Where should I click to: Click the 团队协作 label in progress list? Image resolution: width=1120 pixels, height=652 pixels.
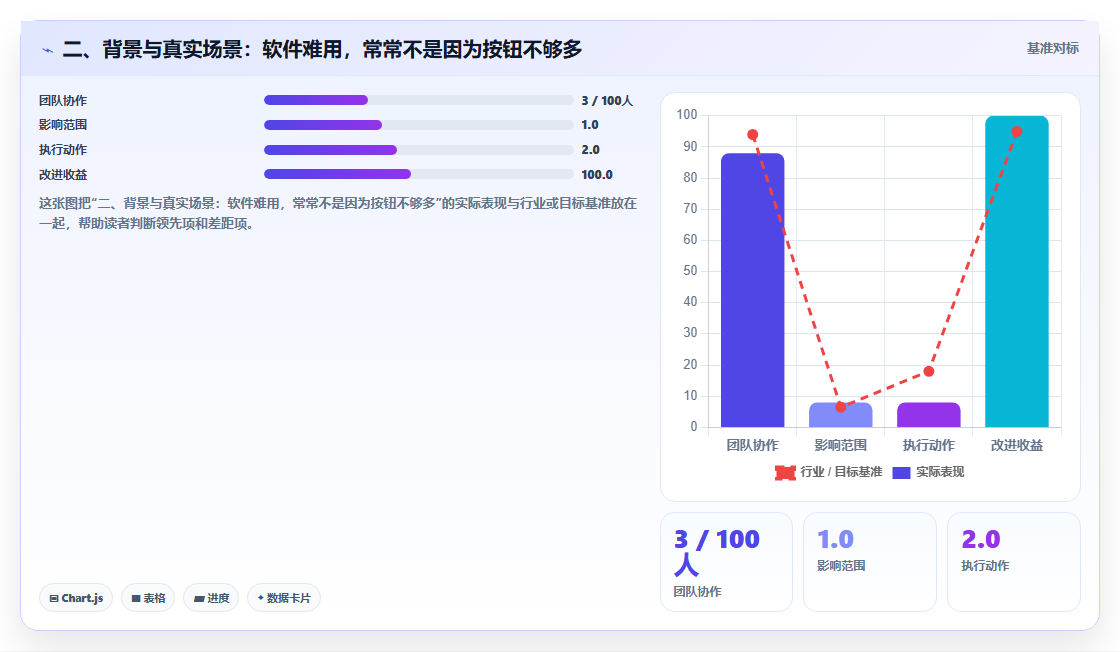[x=63, y=101]
